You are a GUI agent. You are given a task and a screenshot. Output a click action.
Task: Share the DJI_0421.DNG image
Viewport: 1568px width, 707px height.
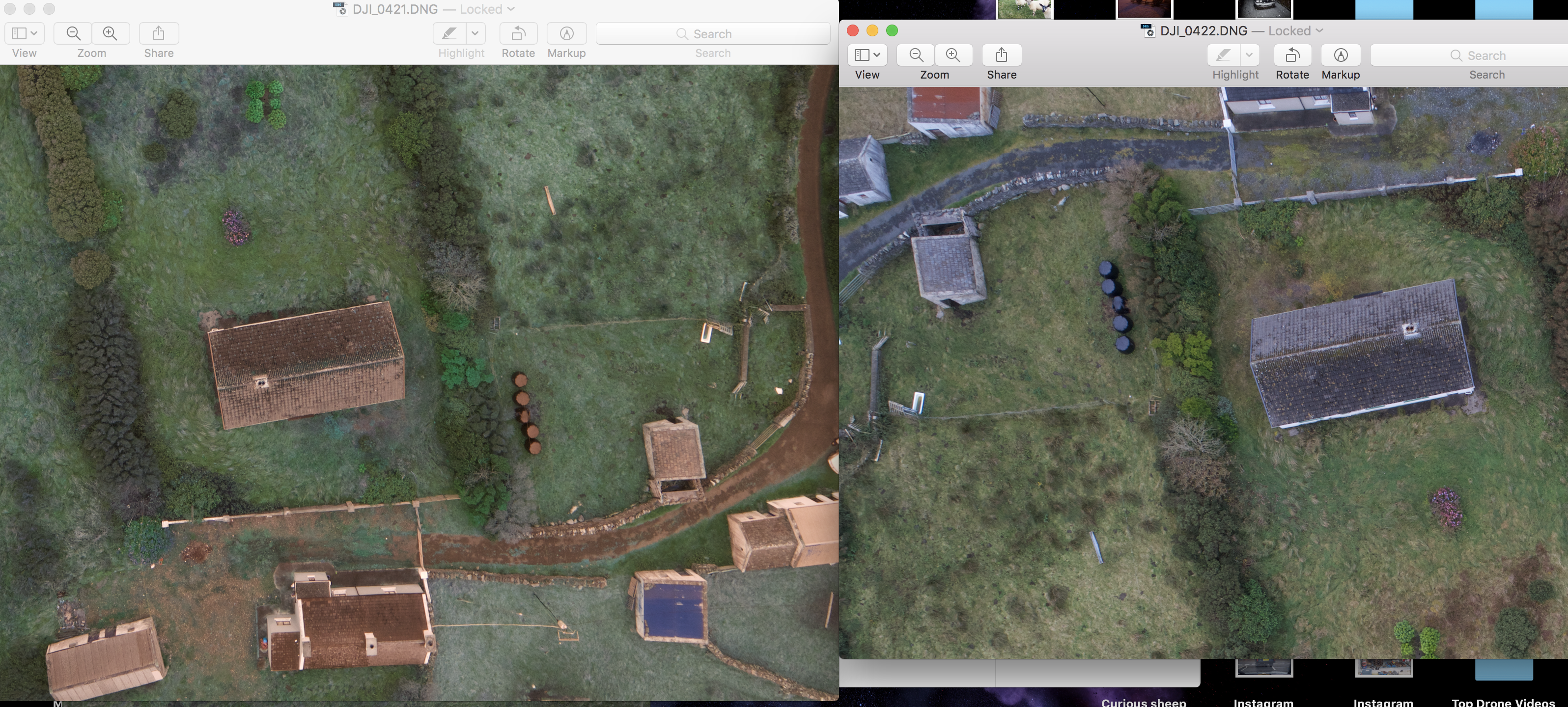click(x=159, y=33)
